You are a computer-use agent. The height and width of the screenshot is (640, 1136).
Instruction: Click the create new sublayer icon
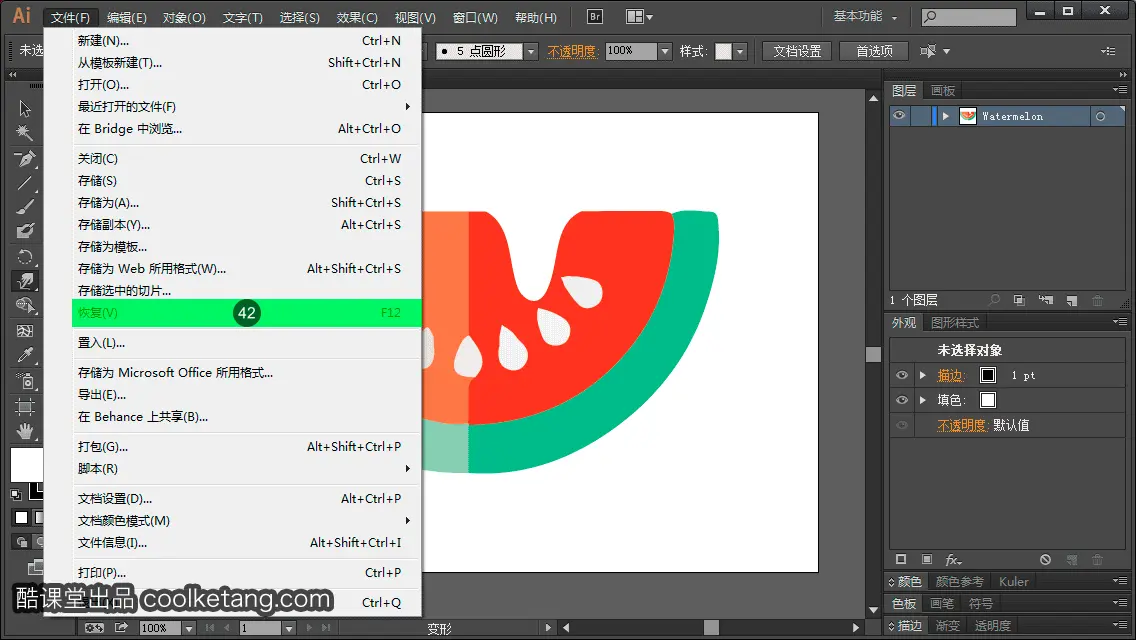pyautogui.click(x=1045, y=300)
